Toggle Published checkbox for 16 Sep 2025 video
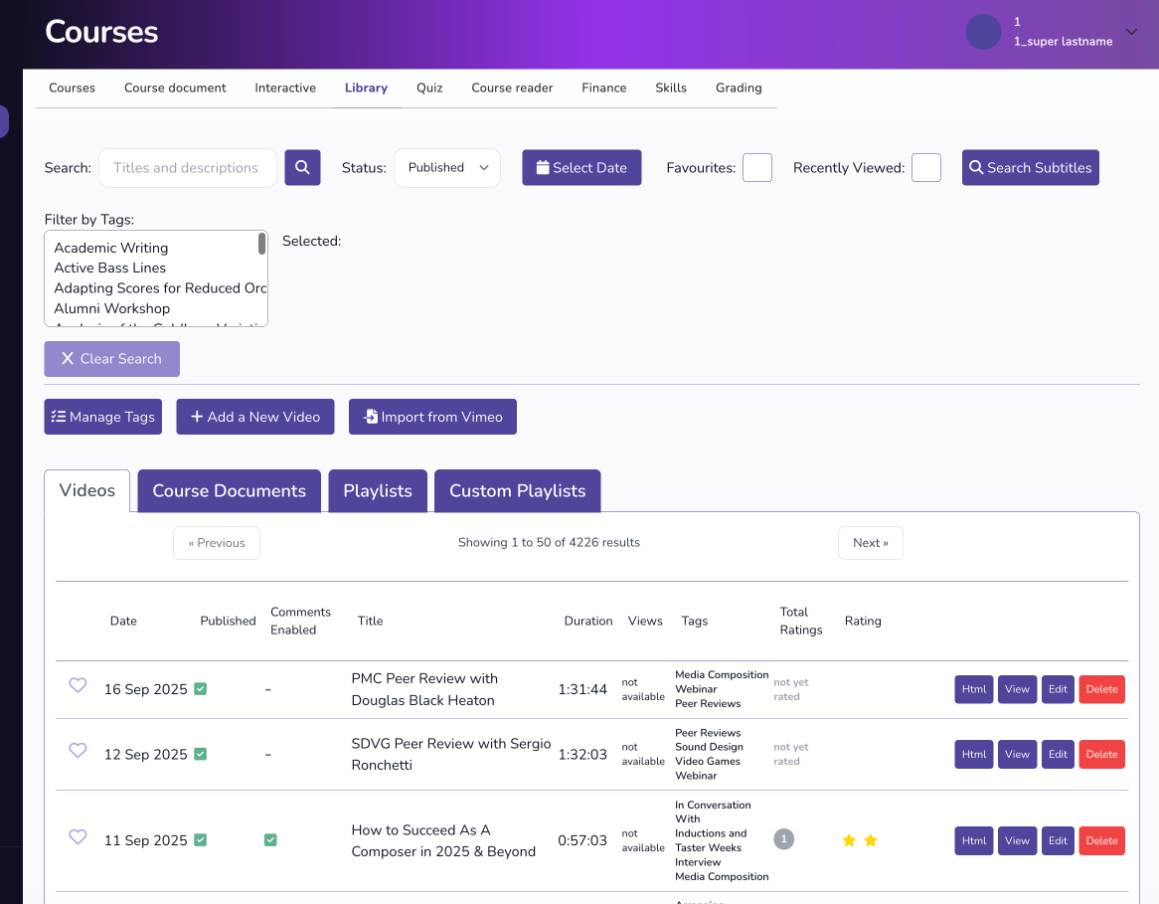The height and width of the screenshot is (904, 1159). pos(200,689)
